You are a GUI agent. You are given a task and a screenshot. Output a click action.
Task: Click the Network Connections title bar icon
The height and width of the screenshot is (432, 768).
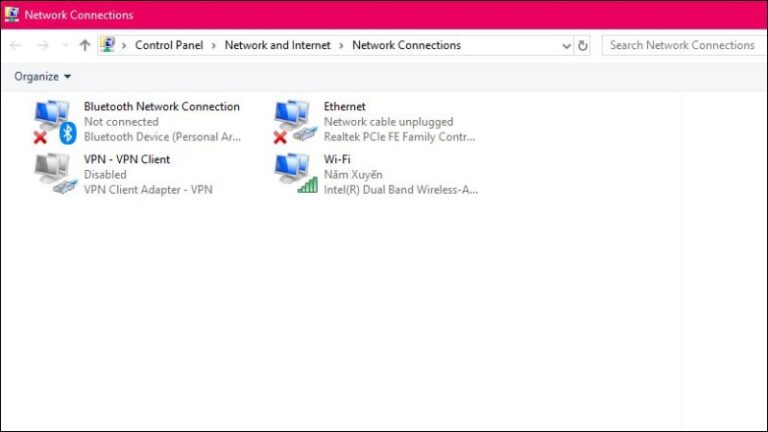[x=11, y=15]
